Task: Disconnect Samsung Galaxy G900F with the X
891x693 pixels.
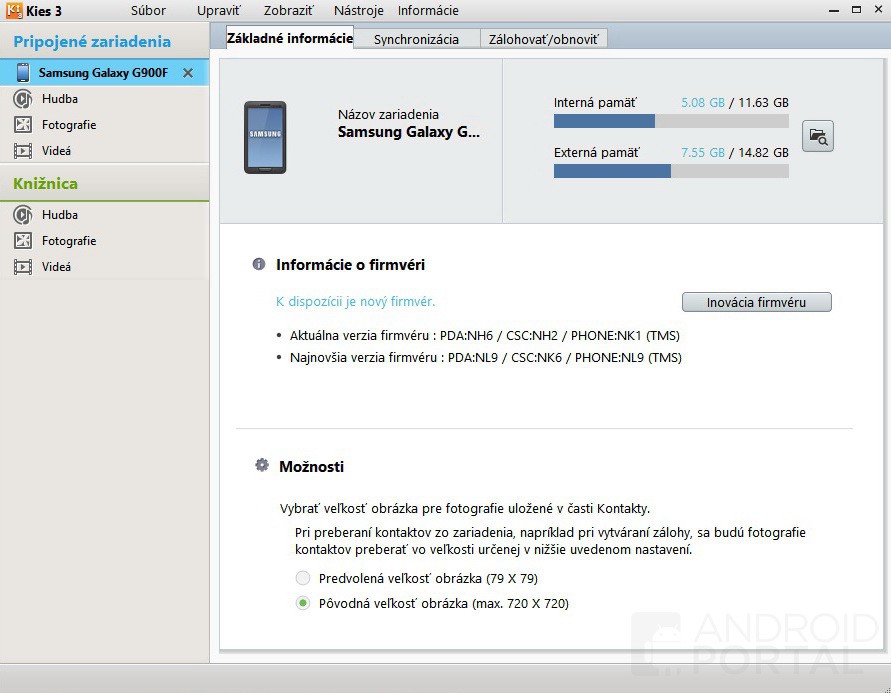Action: tap(188, 73)
